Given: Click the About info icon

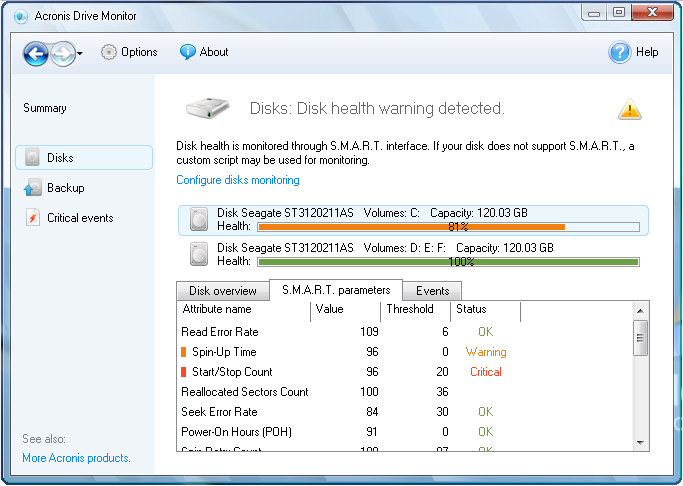Looking at the screenshot, I should [187, 52].
